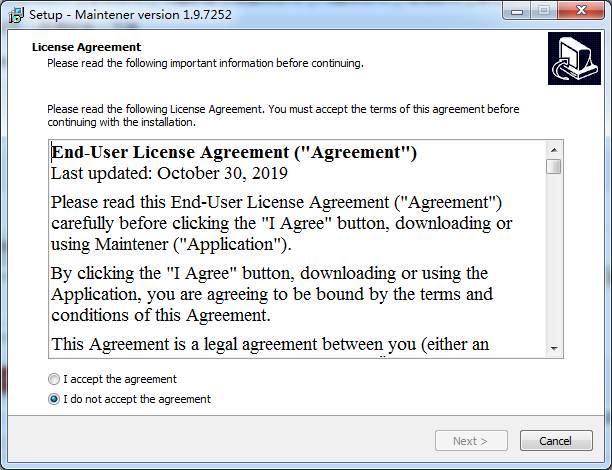Click the license scrollbar up arrow

click(x=553, y=150)
